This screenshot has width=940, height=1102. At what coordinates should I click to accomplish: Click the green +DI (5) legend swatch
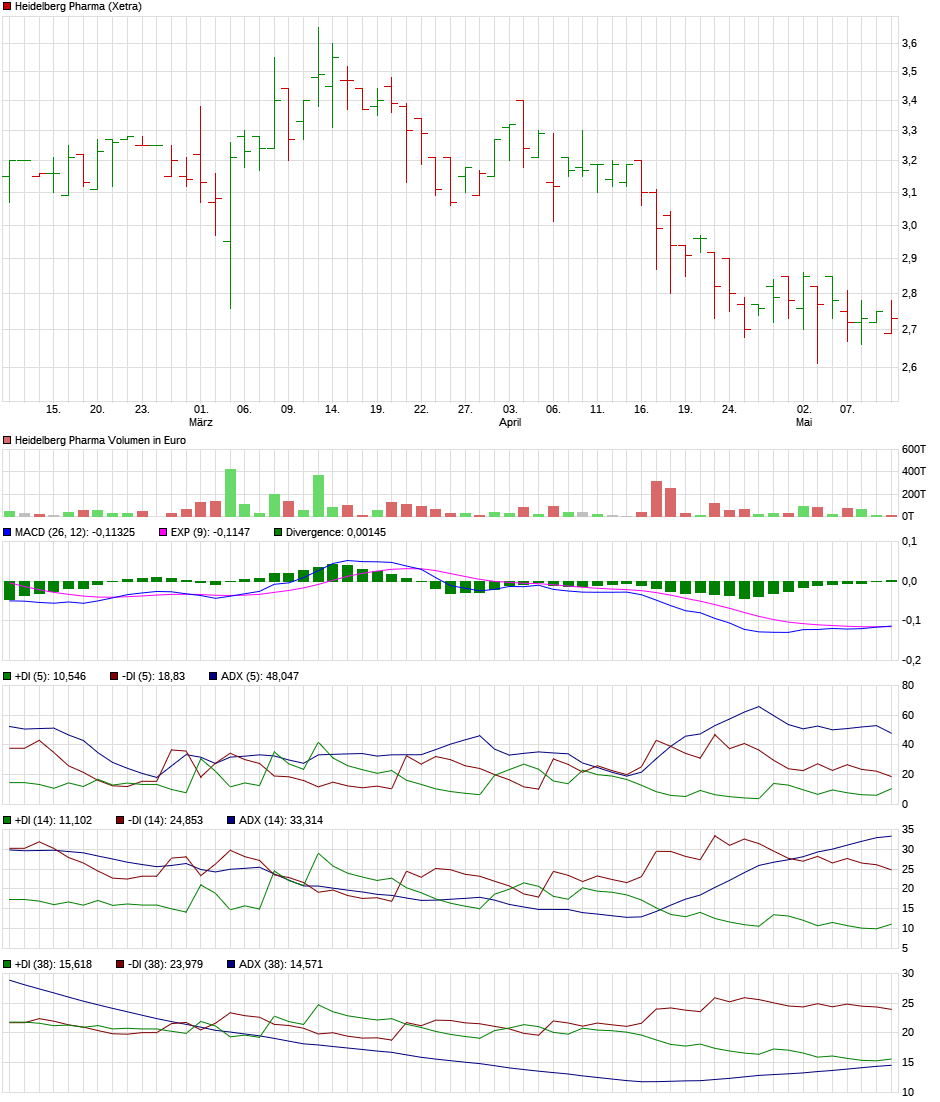coord(7,676)
